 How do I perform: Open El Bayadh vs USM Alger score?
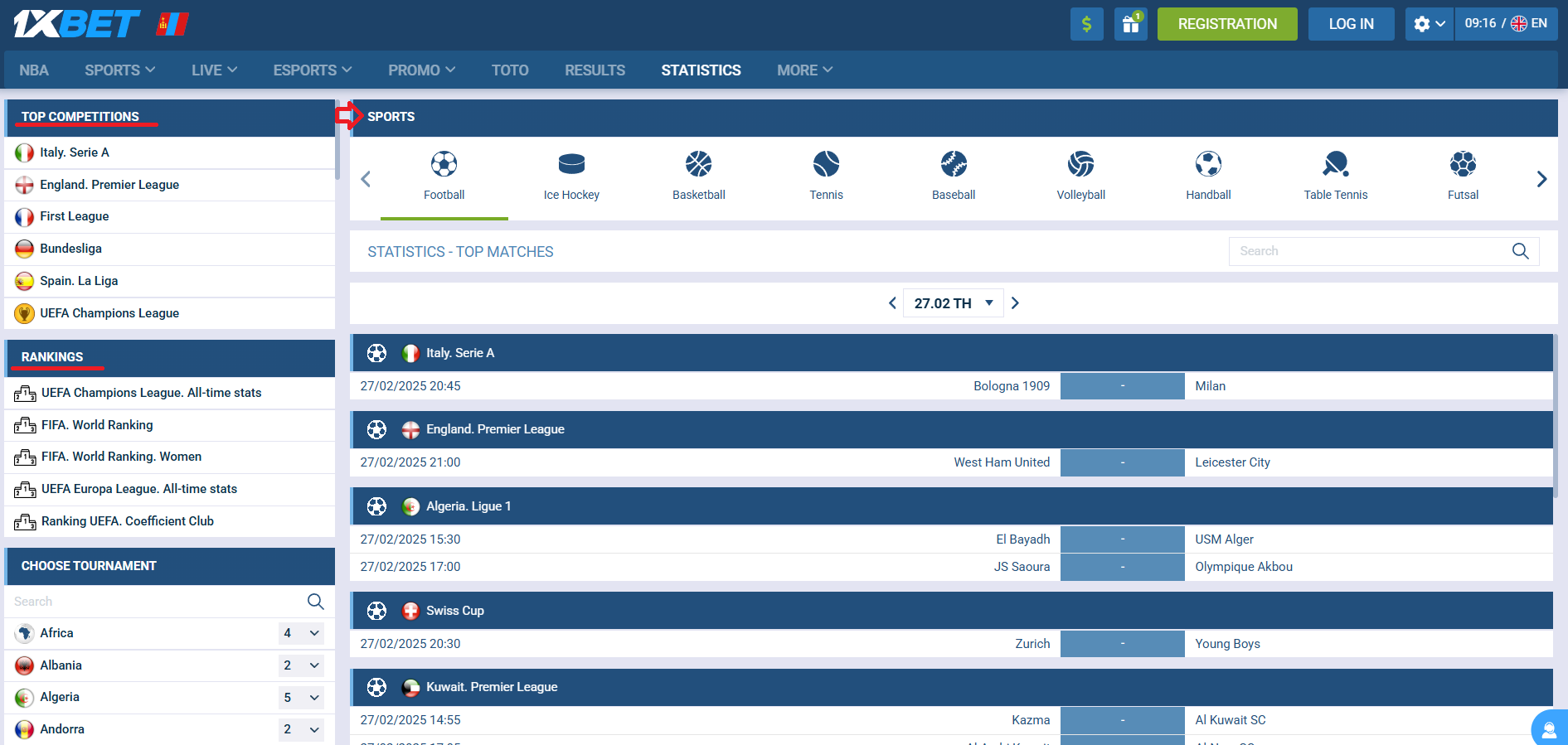1122,539
